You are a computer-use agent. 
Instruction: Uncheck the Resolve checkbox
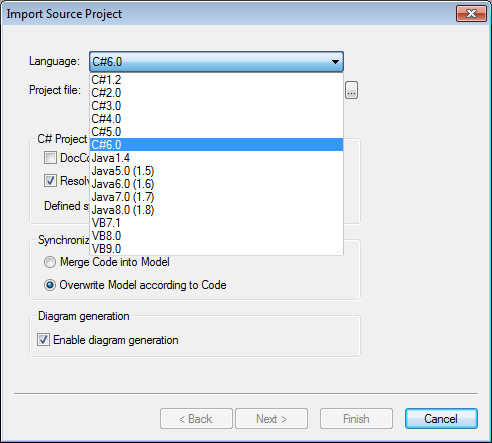click(x=50, y=181)
